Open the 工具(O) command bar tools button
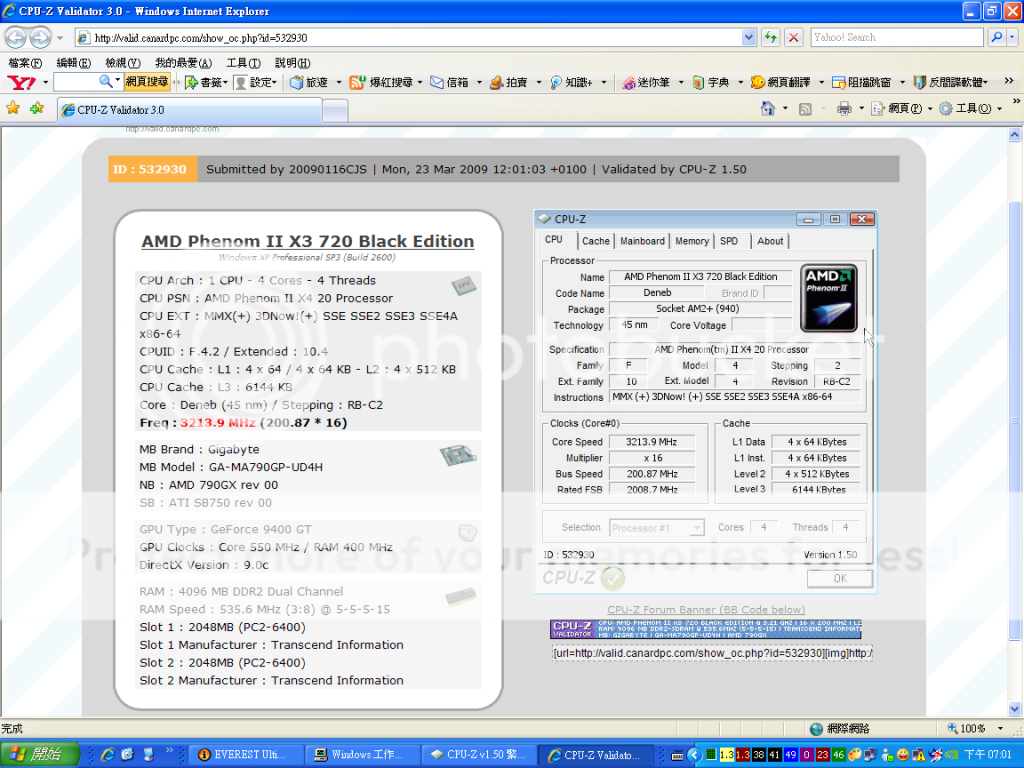 (971, 108)
